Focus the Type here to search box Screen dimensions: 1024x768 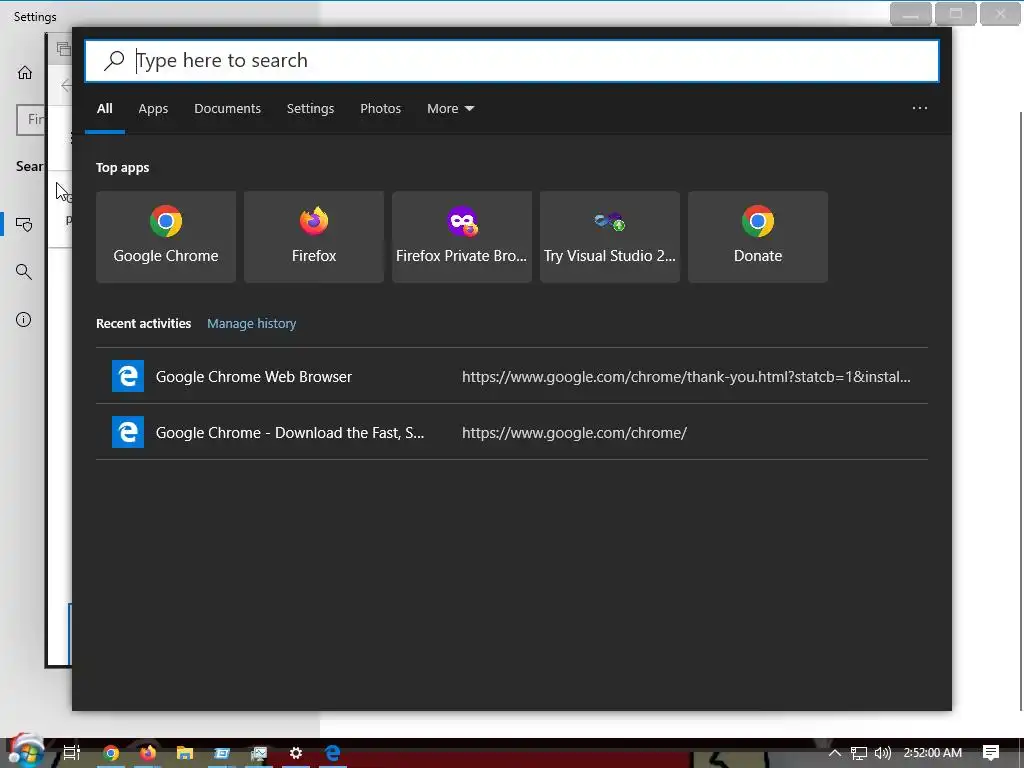512,61
